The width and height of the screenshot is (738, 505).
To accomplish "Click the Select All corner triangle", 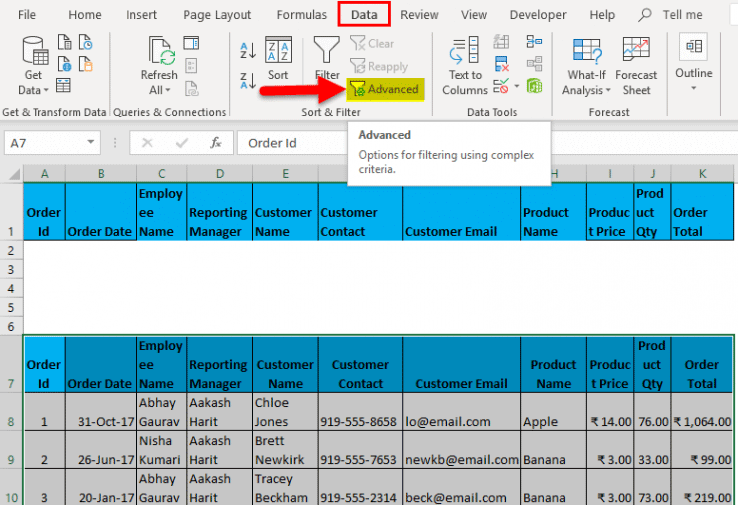I will pos(14,174).
